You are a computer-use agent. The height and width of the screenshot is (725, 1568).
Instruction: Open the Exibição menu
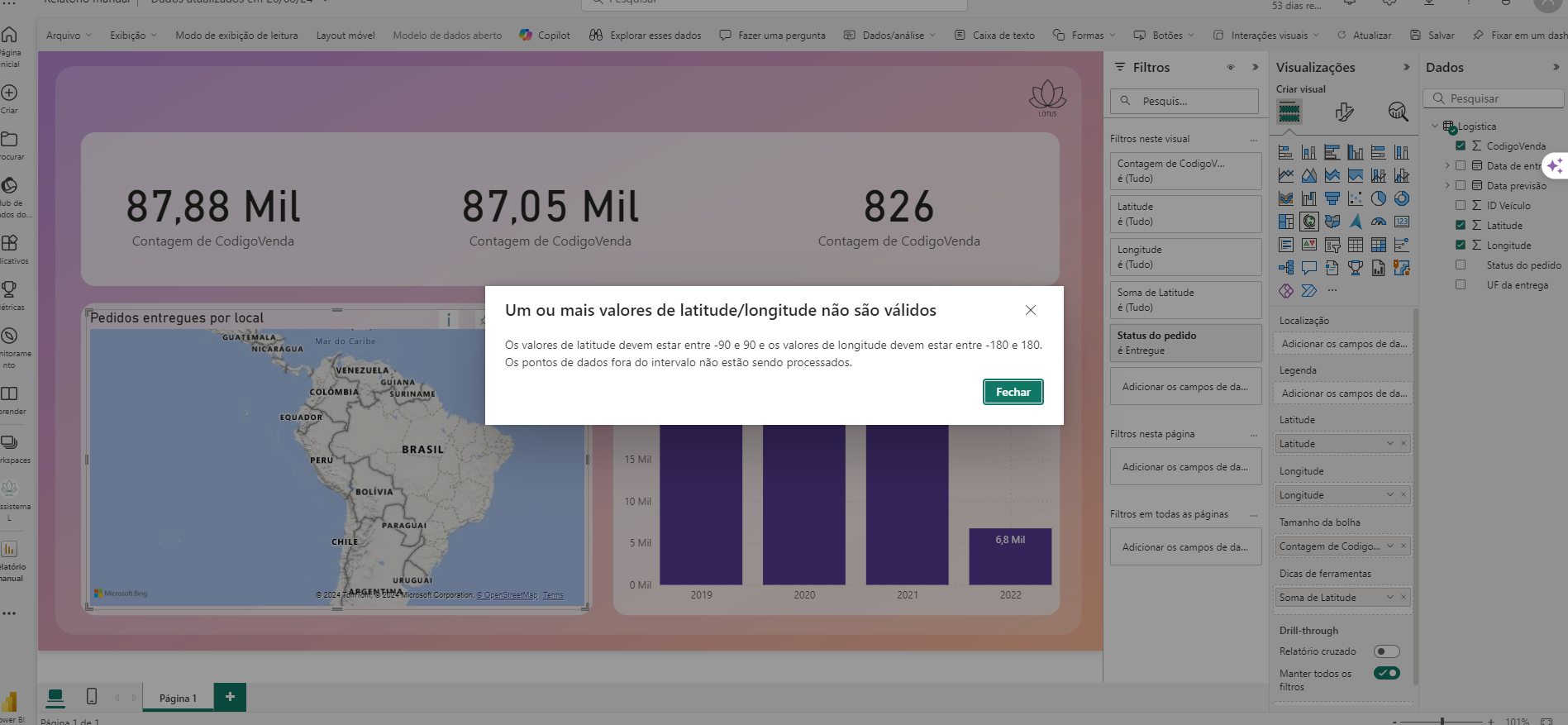(x=133, y=36)
